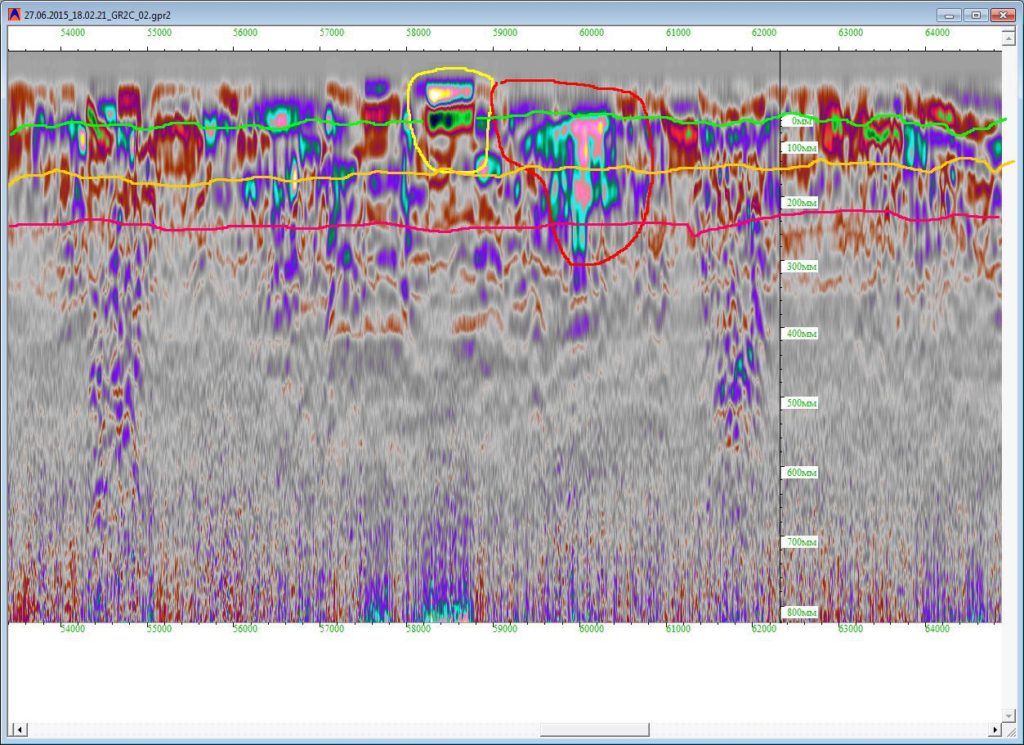Click the application icon in the title bar
1024x745 pixels.
click(x=14, y=14)
